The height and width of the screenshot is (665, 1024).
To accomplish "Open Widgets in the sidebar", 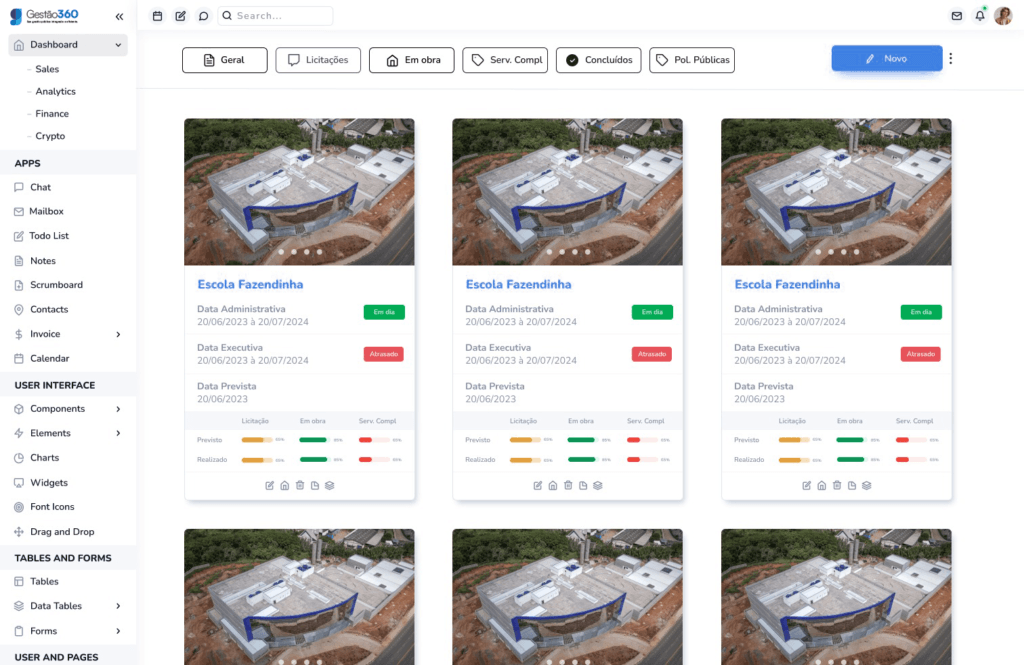I will (49, 483).
